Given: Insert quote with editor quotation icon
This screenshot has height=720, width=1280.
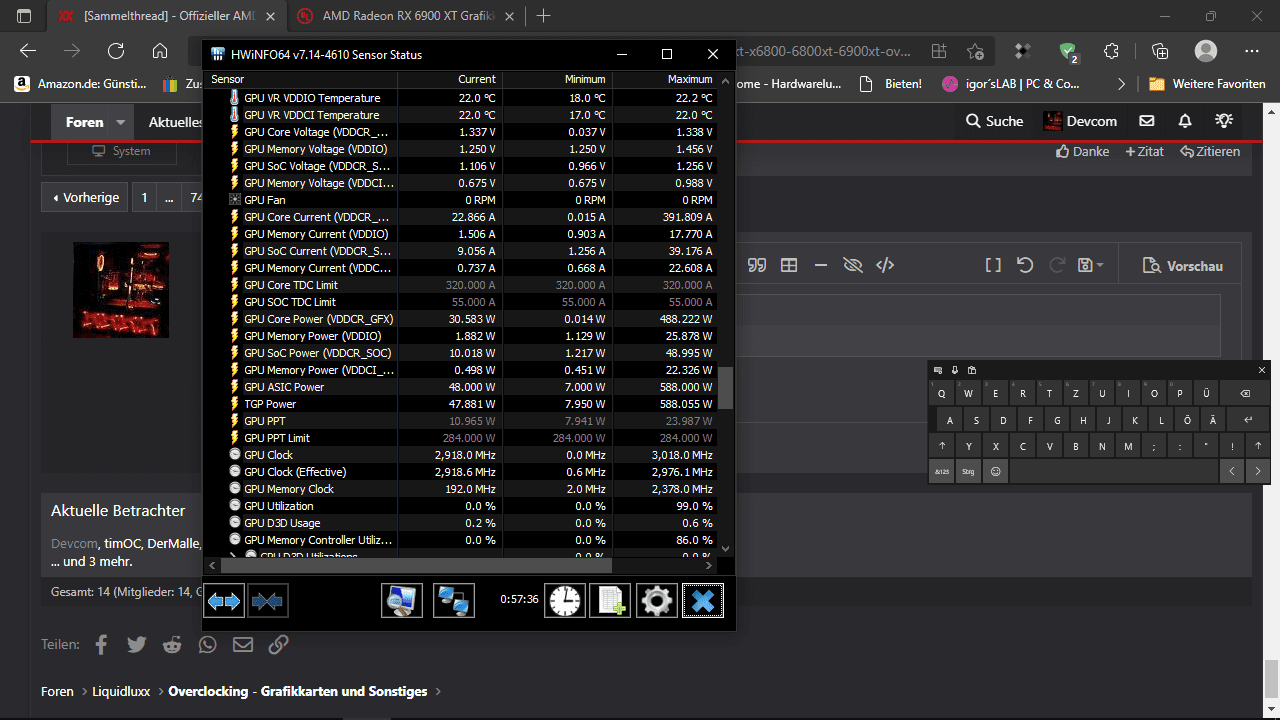Looking at the screenshot, I should pos(757,265).
